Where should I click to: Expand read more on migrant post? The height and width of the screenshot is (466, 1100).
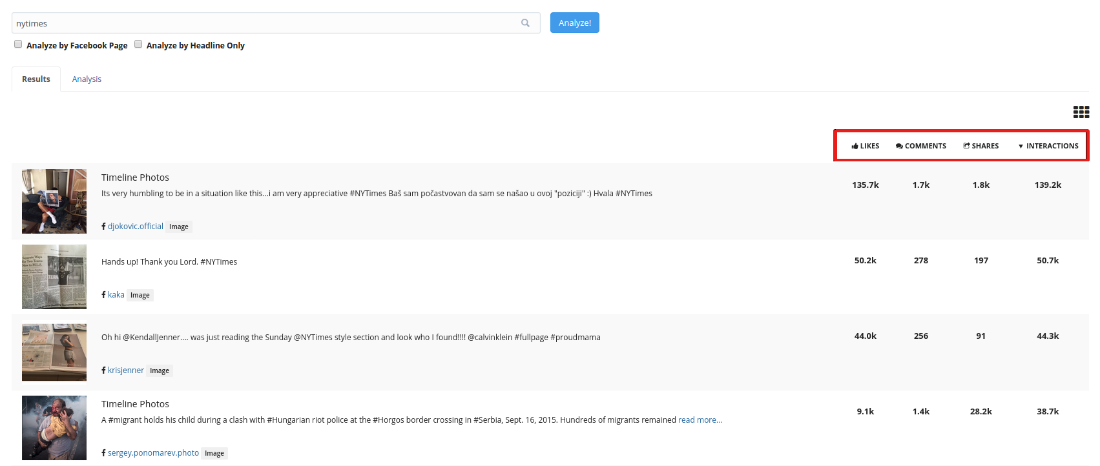point(700,420)
